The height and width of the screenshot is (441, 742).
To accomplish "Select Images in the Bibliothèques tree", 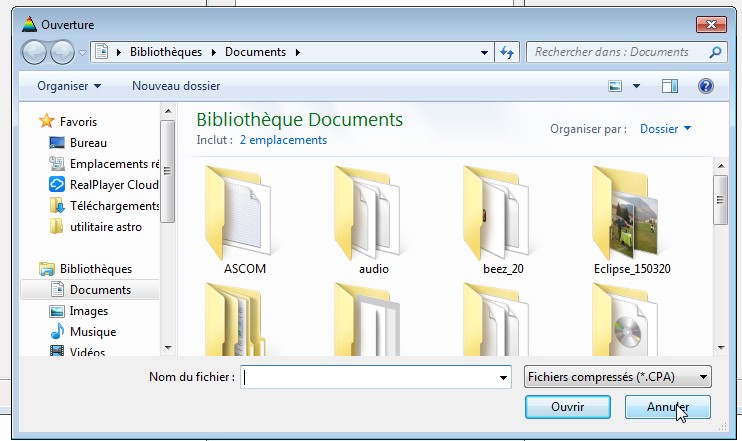I will (89, 311).
